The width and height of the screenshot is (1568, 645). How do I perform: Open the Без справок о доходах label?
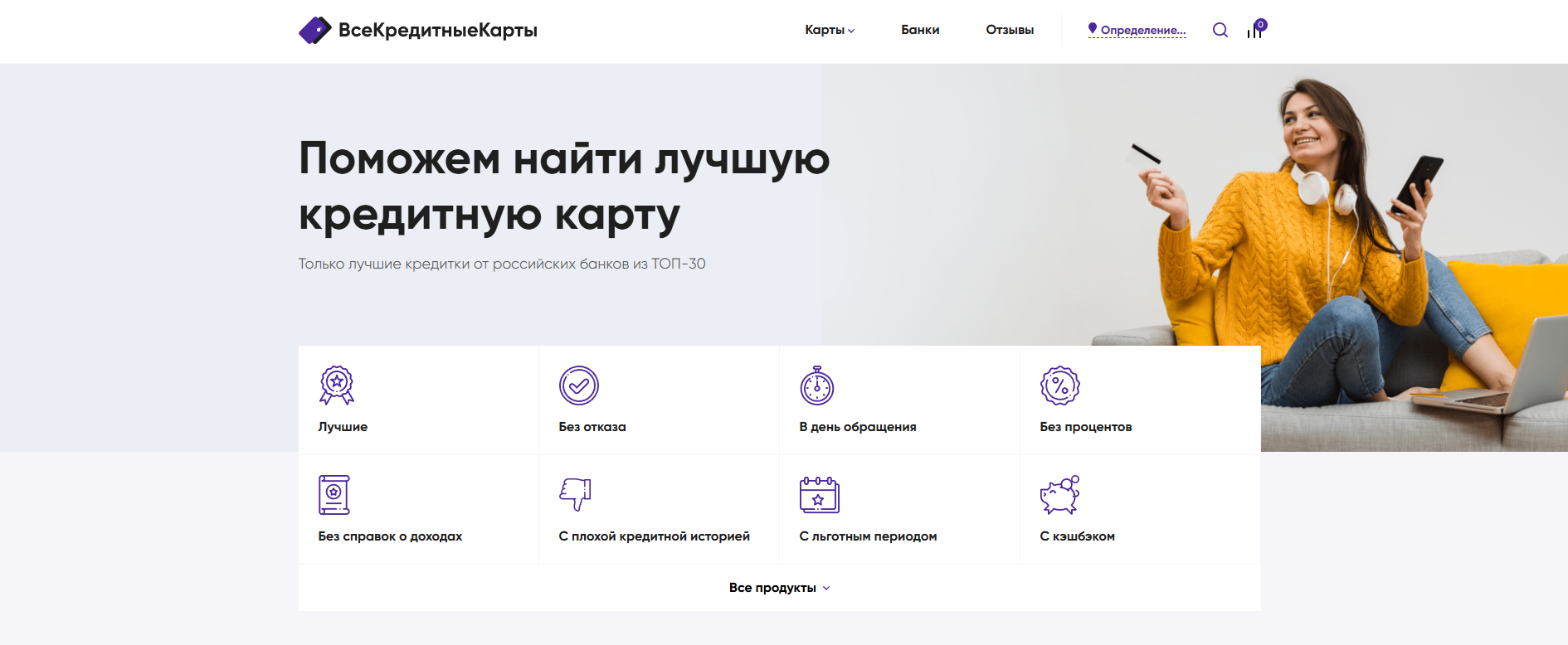[x=390, y=536]
